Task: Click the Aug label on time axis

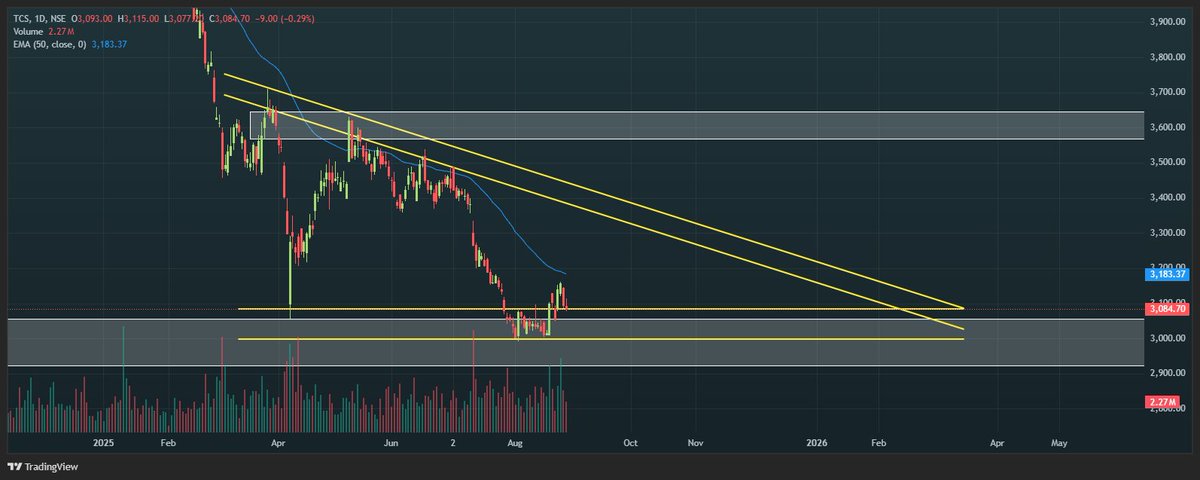Action: [x=515, y=441]
